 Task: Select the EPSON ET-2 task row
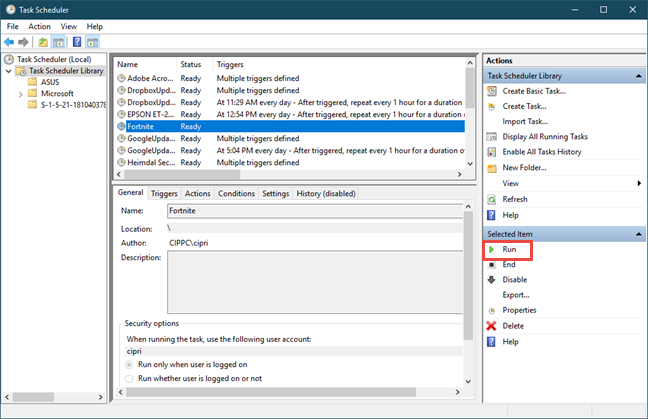tap(291, 114)
